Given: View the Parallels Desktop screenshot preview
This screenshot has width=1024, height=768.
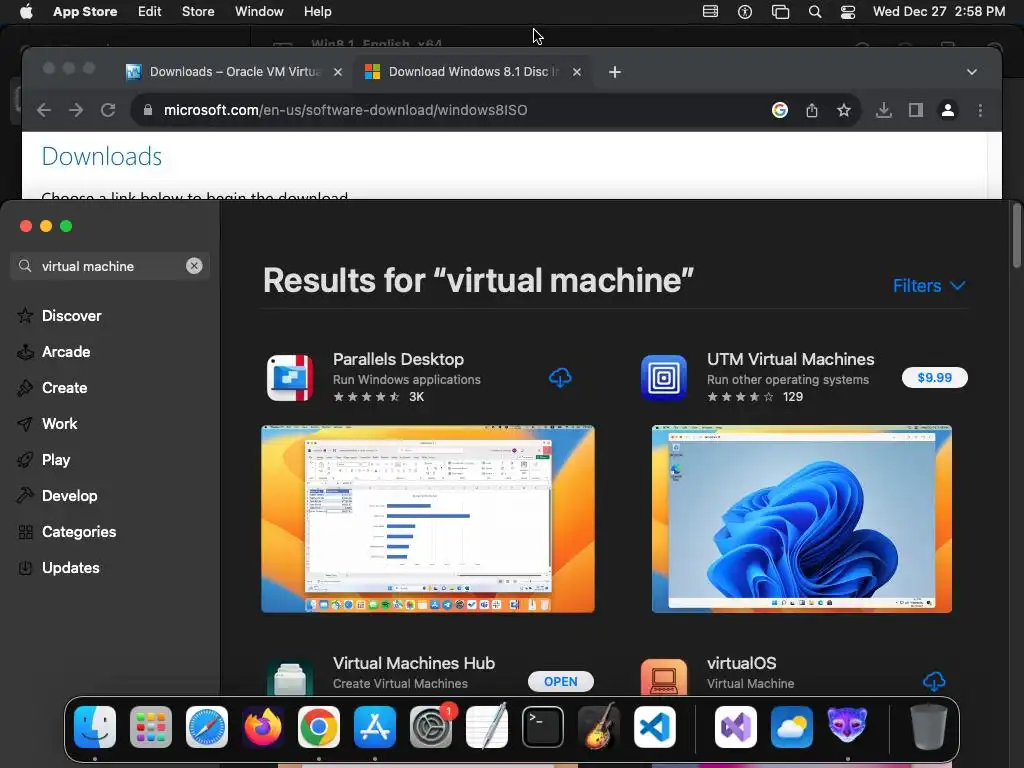Looking at the screenshot, I should click(x=428, y=519).
